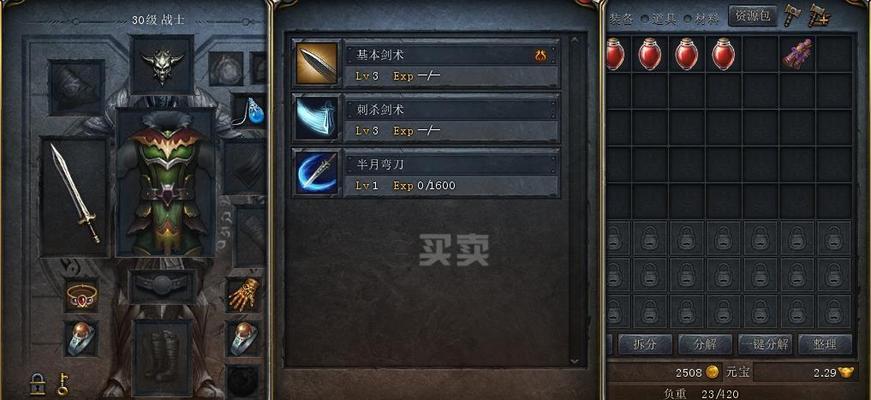Click the ruby gold ring slot
Image resolution: width=871 pixels, height=400 pixels.
click(x=82, y=295)
